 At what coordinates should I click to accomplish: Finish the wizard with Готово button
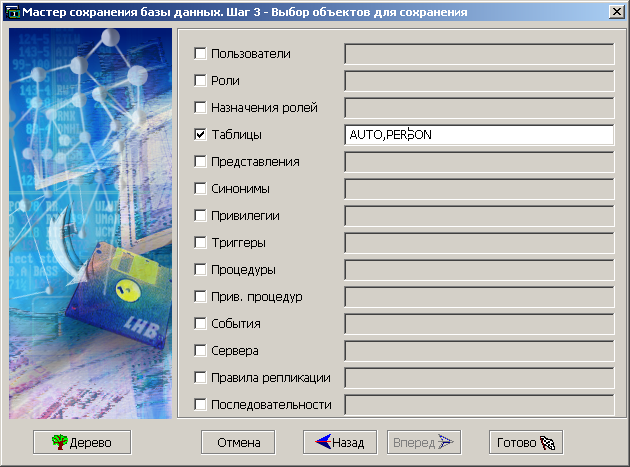(x=525, y=442)
